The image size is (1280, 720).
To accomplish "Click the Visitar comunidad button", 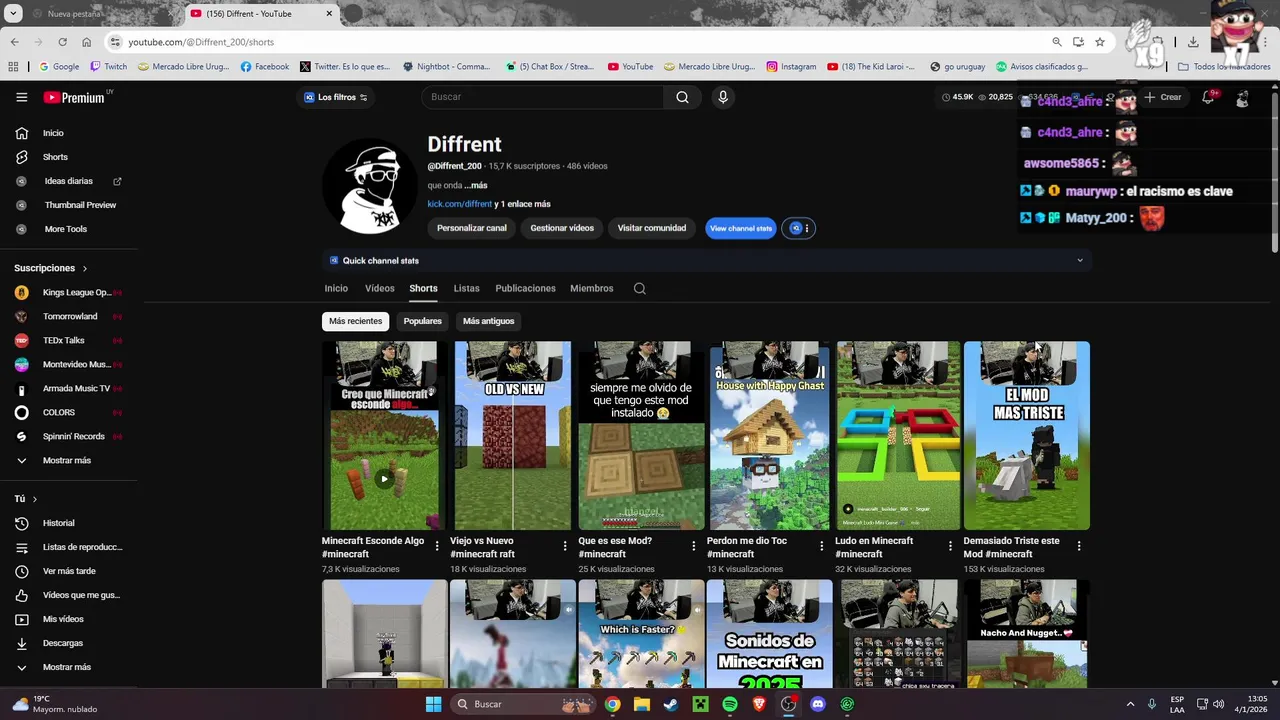I will (652, 228).
